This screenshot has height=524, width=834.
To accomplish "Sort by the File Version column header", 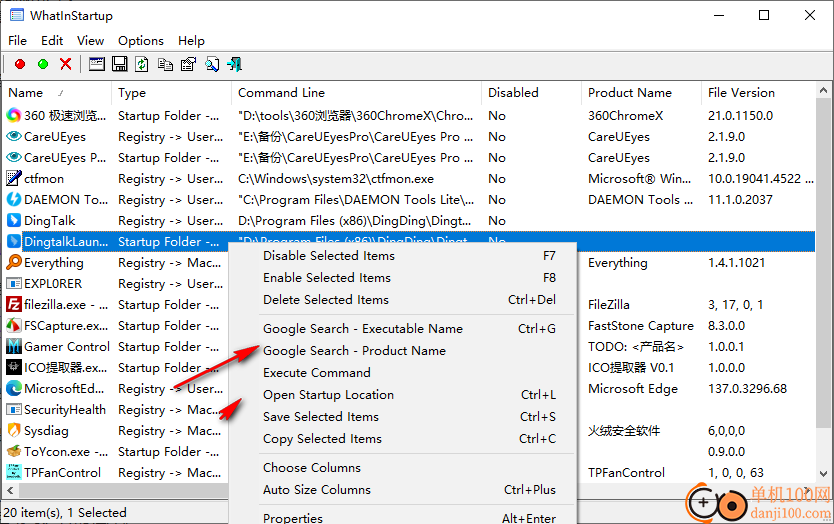I will [758, 93].
